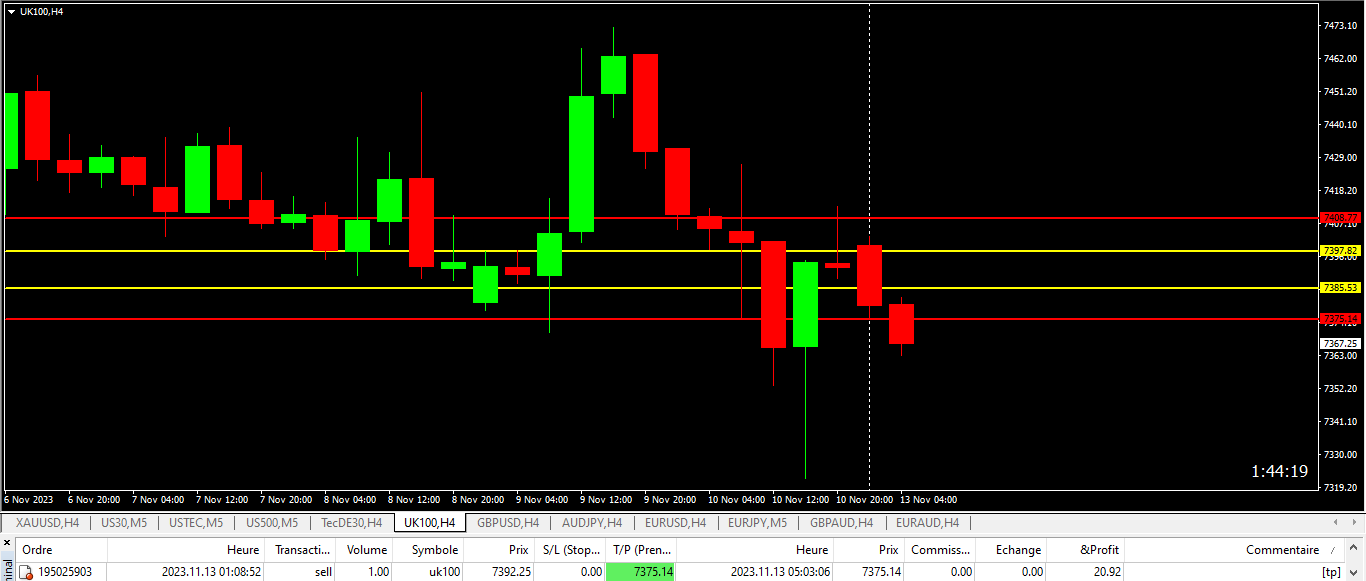Image resolution: width=1366 pixels, height=581 pixels.
Task: Click order number 195025903
Action: point(64,572)
